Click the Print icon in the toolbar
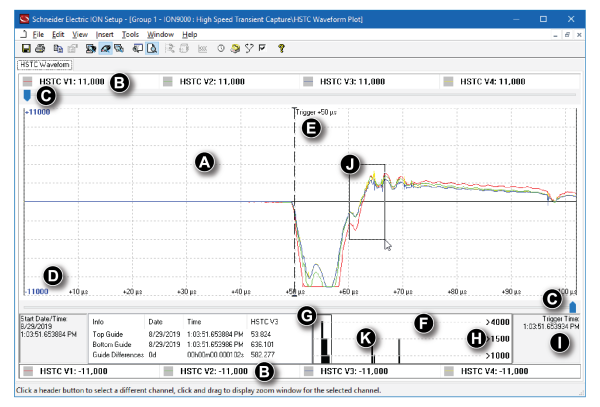600x407 pixels. (x=40, y=48)
